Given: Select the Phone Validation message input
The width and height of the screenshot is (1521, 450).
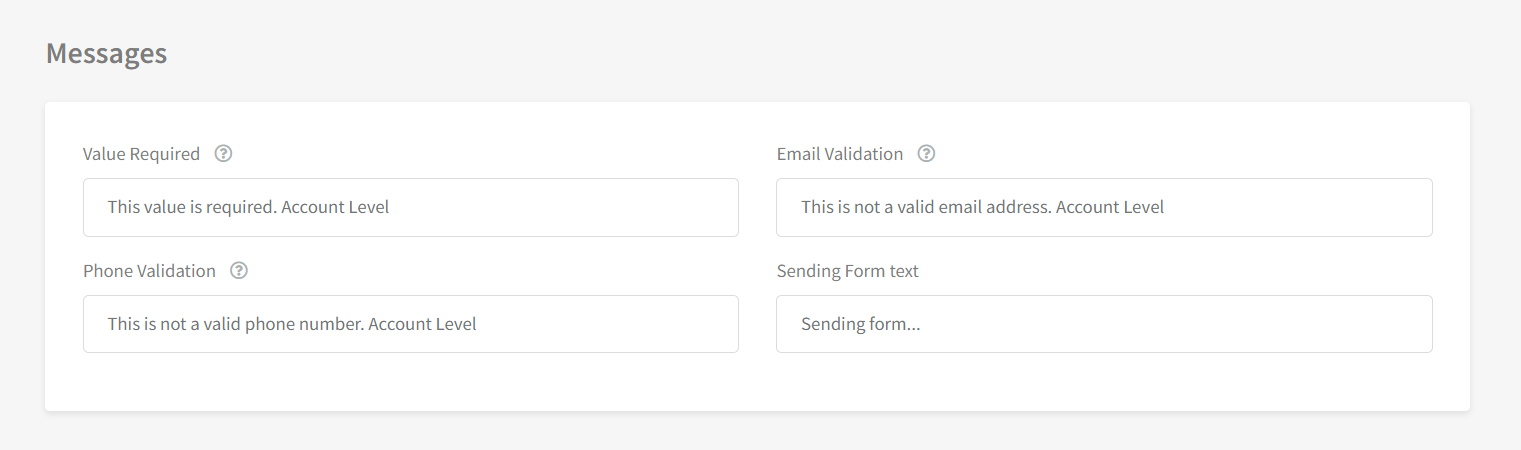Looking at the screenshot, I should [411, 324].
